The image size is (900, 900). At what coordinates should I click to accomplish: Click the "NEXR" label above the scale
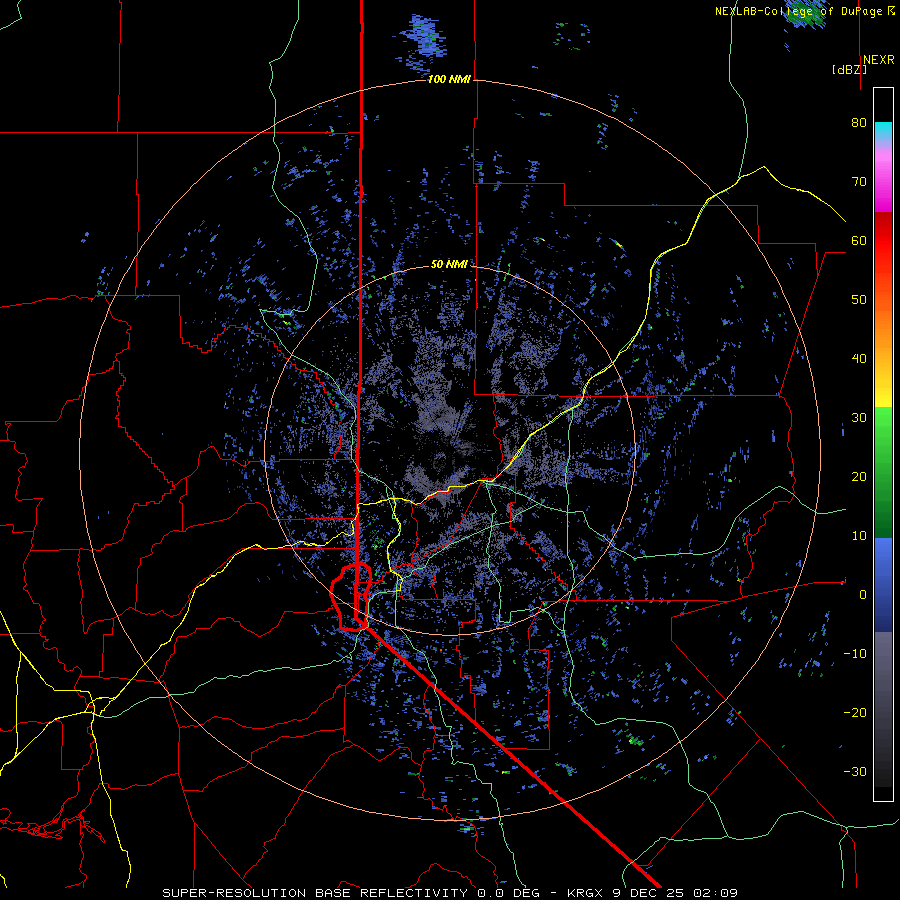[878, 60]
